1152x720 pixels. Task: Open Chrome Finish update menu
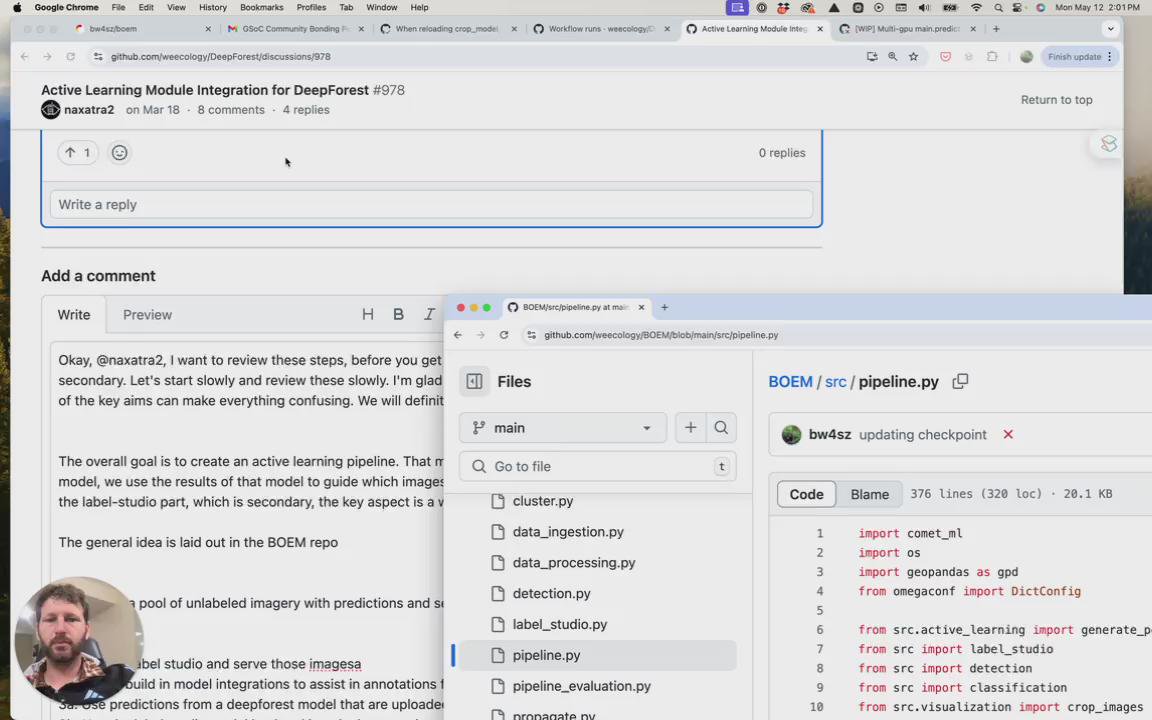point(1080,57)
